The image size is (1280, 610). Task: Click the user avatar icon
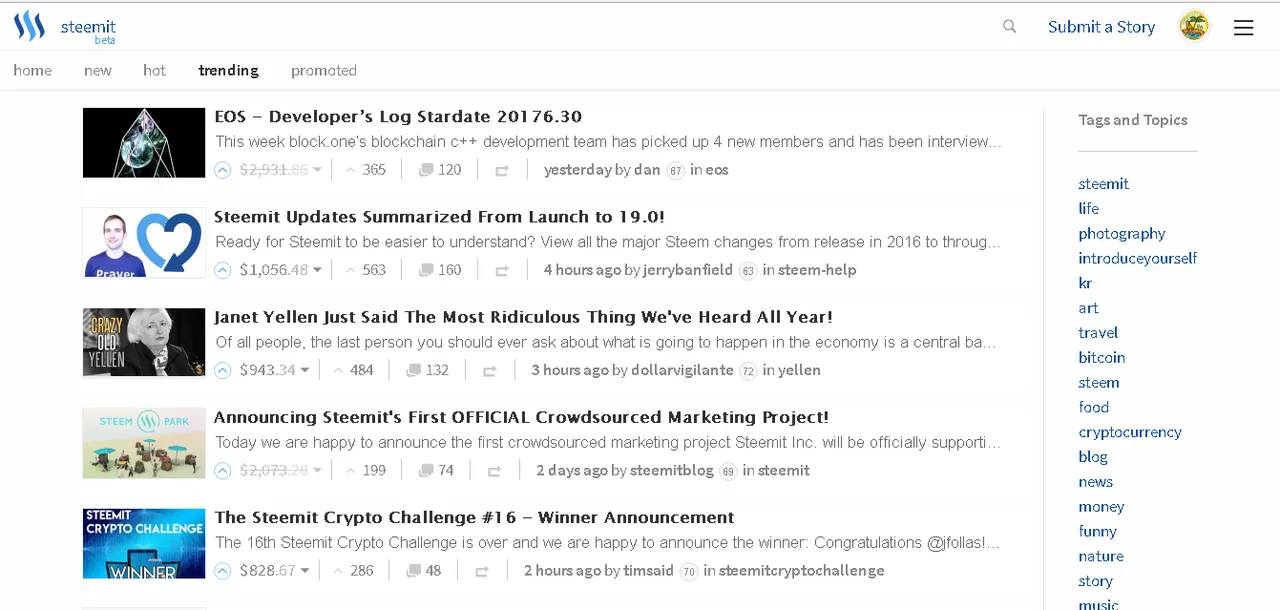pos(1194,27)
